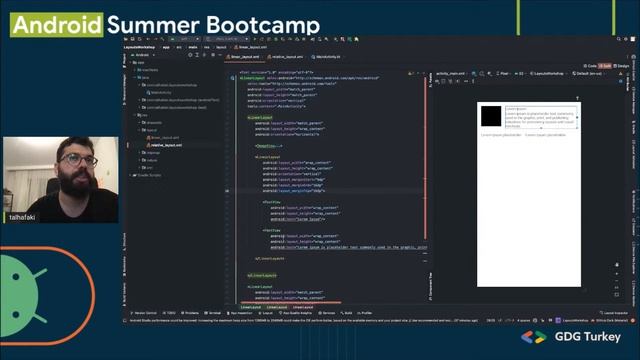
Task: Click the Sync/refresh icon in main toolbar
Action: [x=140, y=39]
